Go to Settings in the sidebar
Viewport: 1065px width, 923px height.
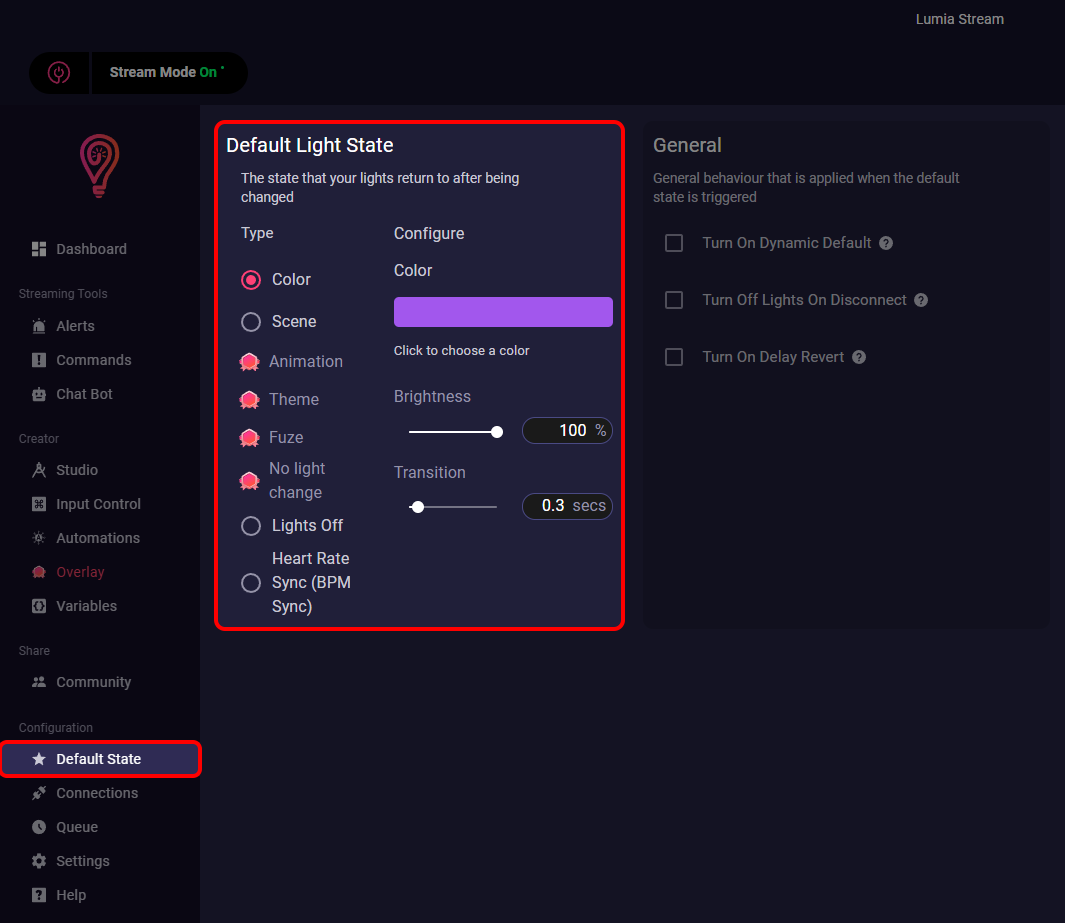coord(82,861)
